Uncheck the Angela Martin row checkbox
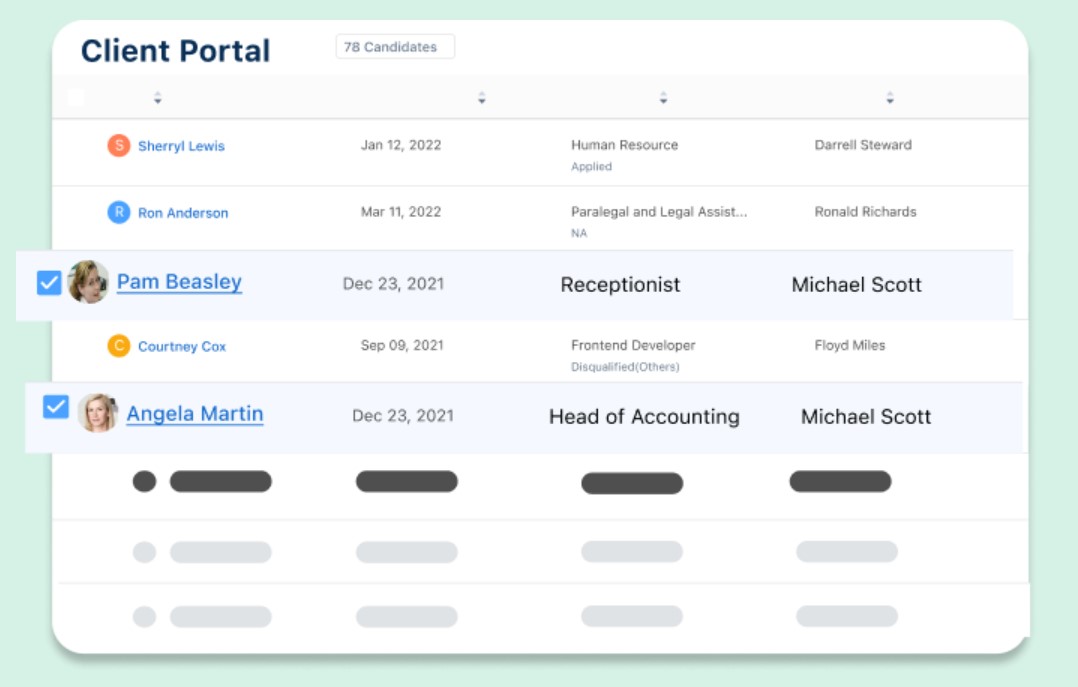The width and height of the screenshot is (1078, 687). (x=56, y=407)
